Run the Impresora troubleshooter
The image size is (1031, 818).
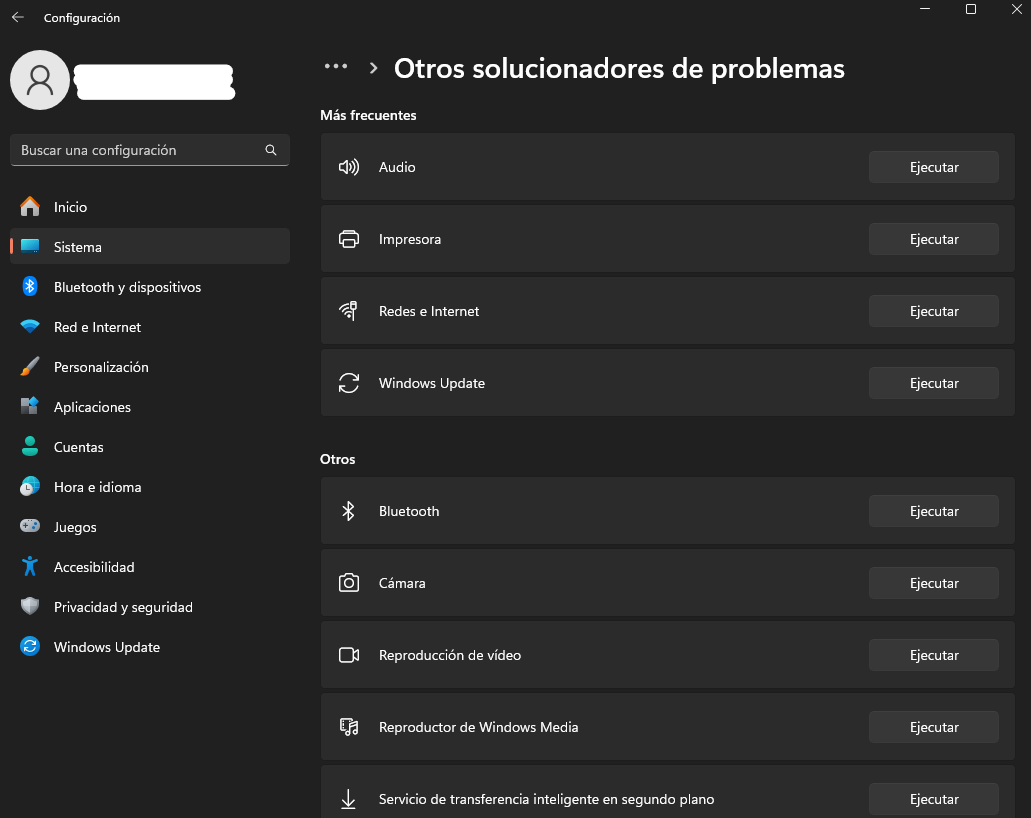click(934, 239)
